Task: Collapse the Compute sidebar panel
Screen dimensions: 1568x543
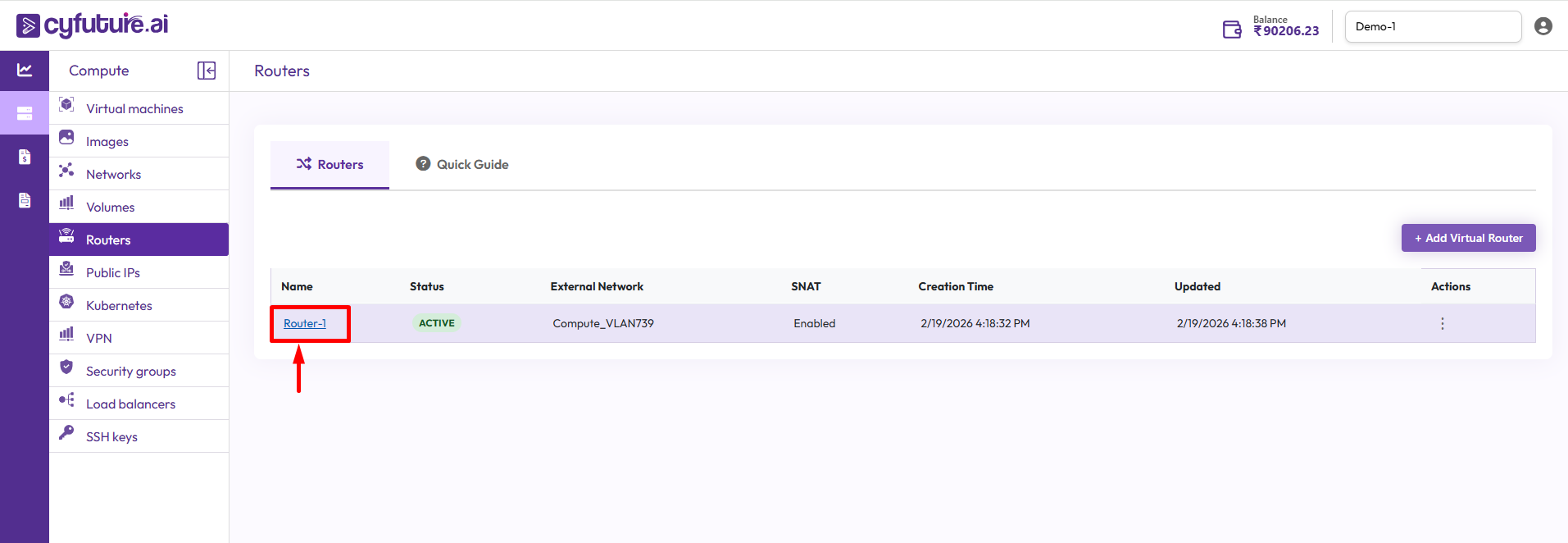Action: tap(207, 71)
